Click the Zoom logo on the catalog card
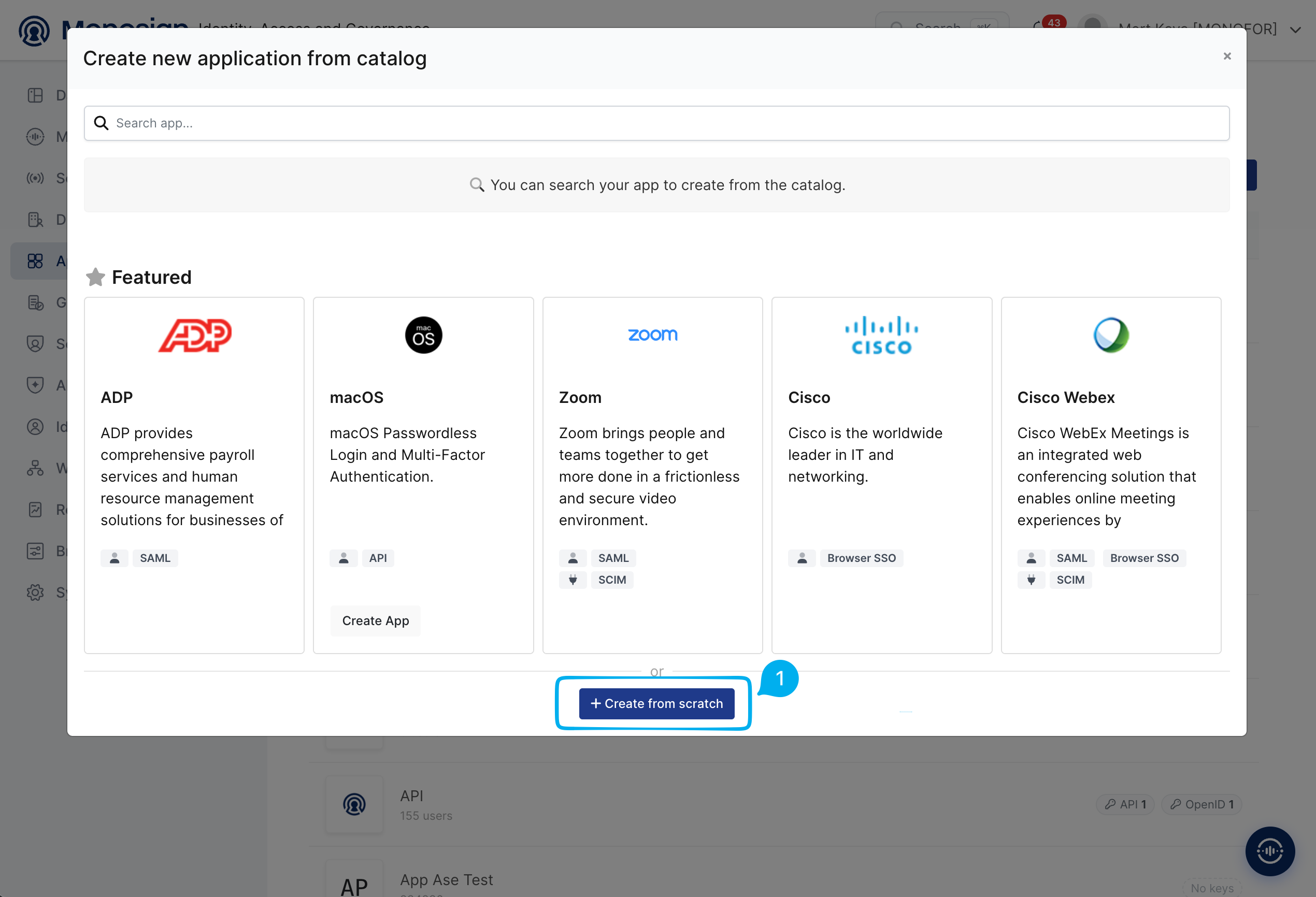This screenshot has width=1316, height=897. click(652, 335)
